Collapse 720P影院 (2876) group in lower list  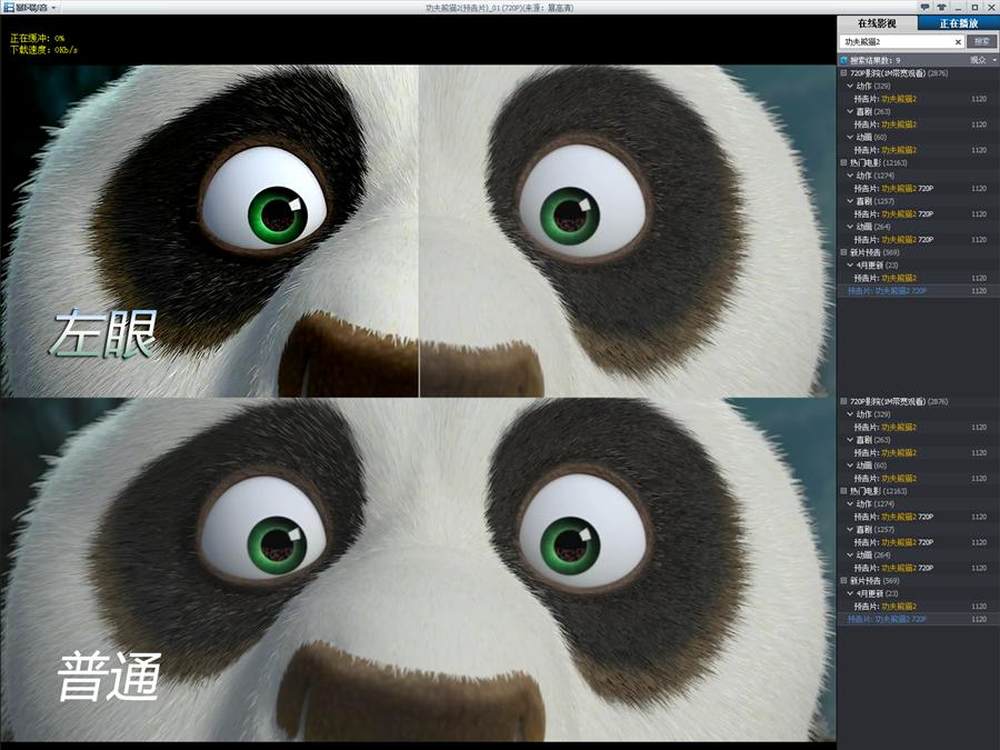tap(844, 402)
